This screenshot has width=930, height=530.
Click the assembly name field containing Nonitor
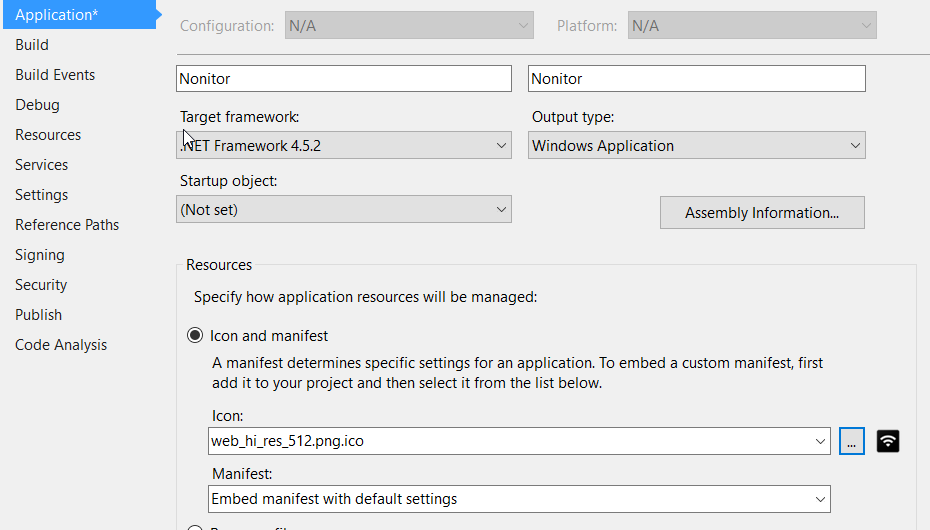click(x=343, y=79)
